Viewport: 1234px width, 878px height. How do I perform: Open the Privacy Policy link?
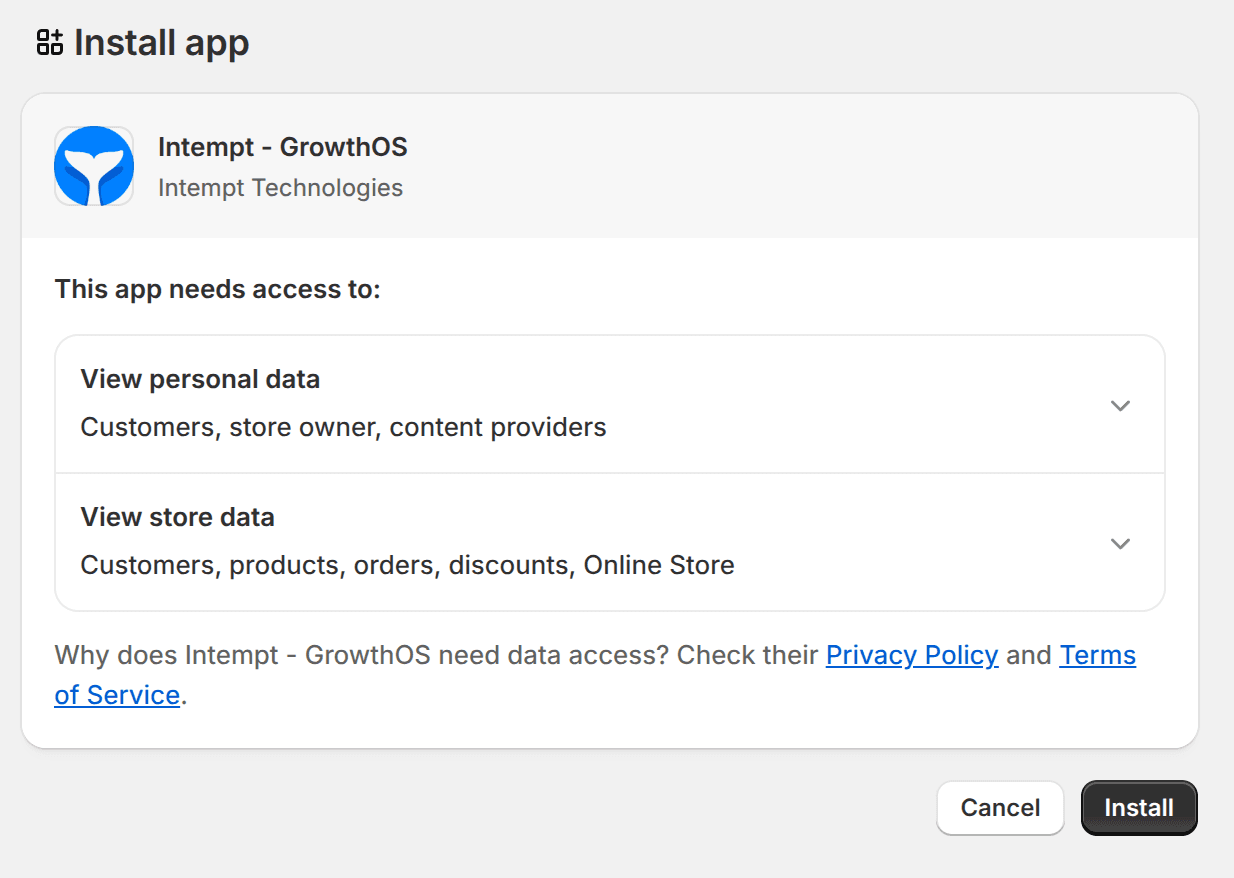912,655
